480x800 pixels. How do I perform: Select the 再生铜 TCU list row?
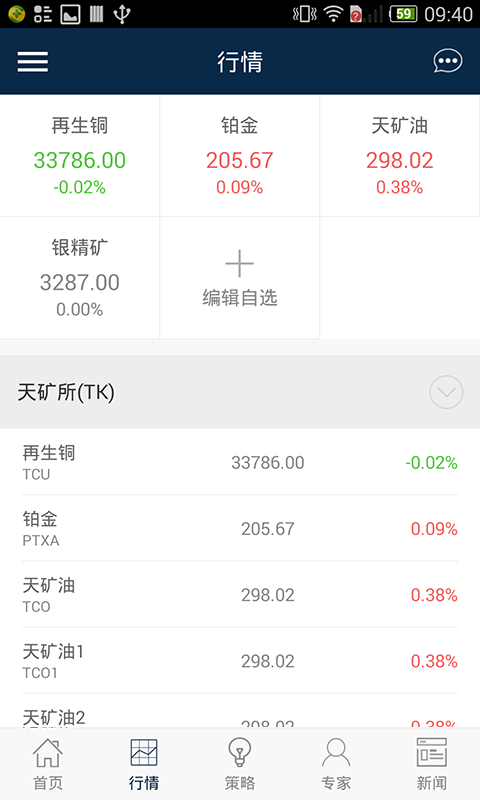(x=240, y=462)
